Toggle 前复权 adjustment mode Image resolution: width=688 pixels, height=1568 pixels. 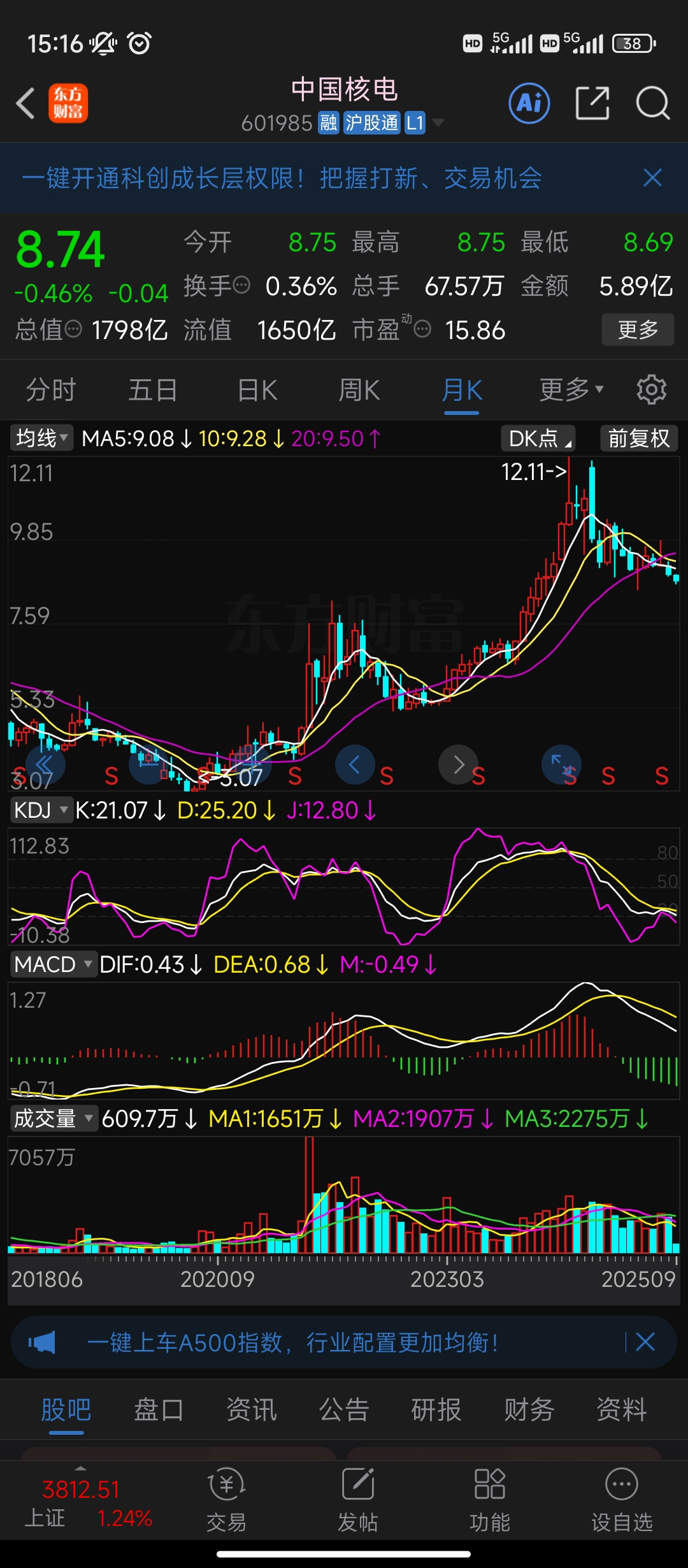coord(639,439)
